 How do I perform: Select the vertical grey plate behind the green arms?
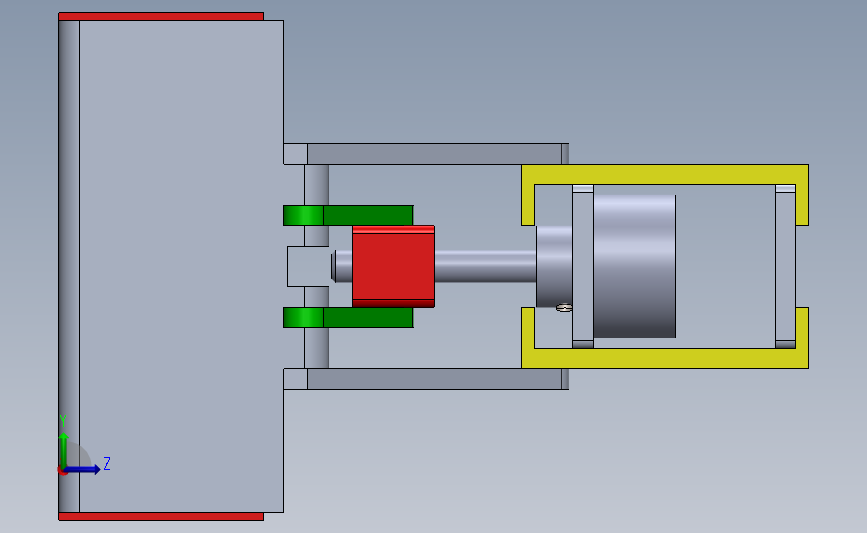coord(317,185)
